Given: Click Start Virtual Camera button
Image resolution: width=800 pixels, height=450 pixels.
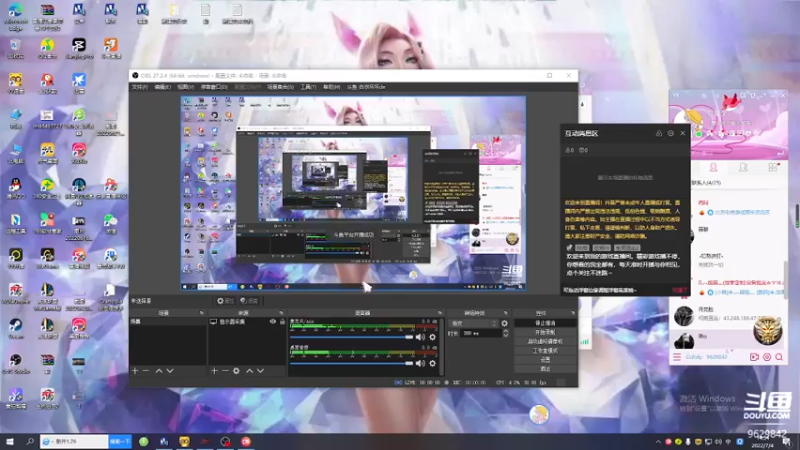Looking at the screenshot, I should 545,341.
